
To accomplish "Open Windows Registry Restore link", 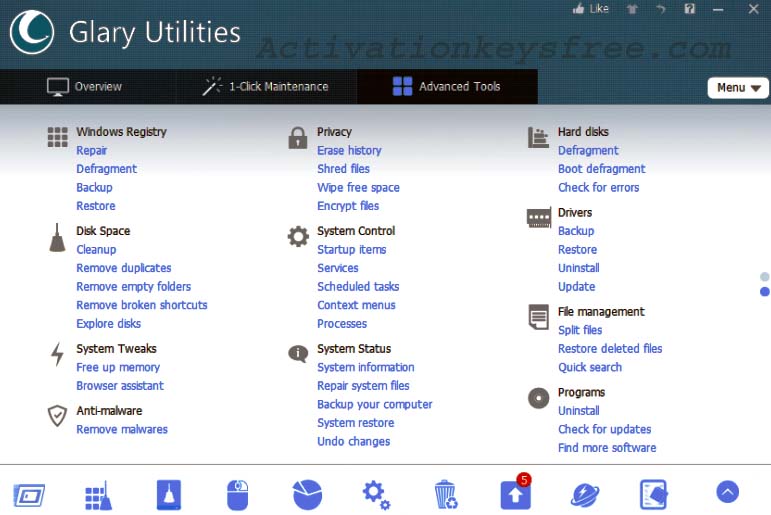I will click(x=95, y=206).
